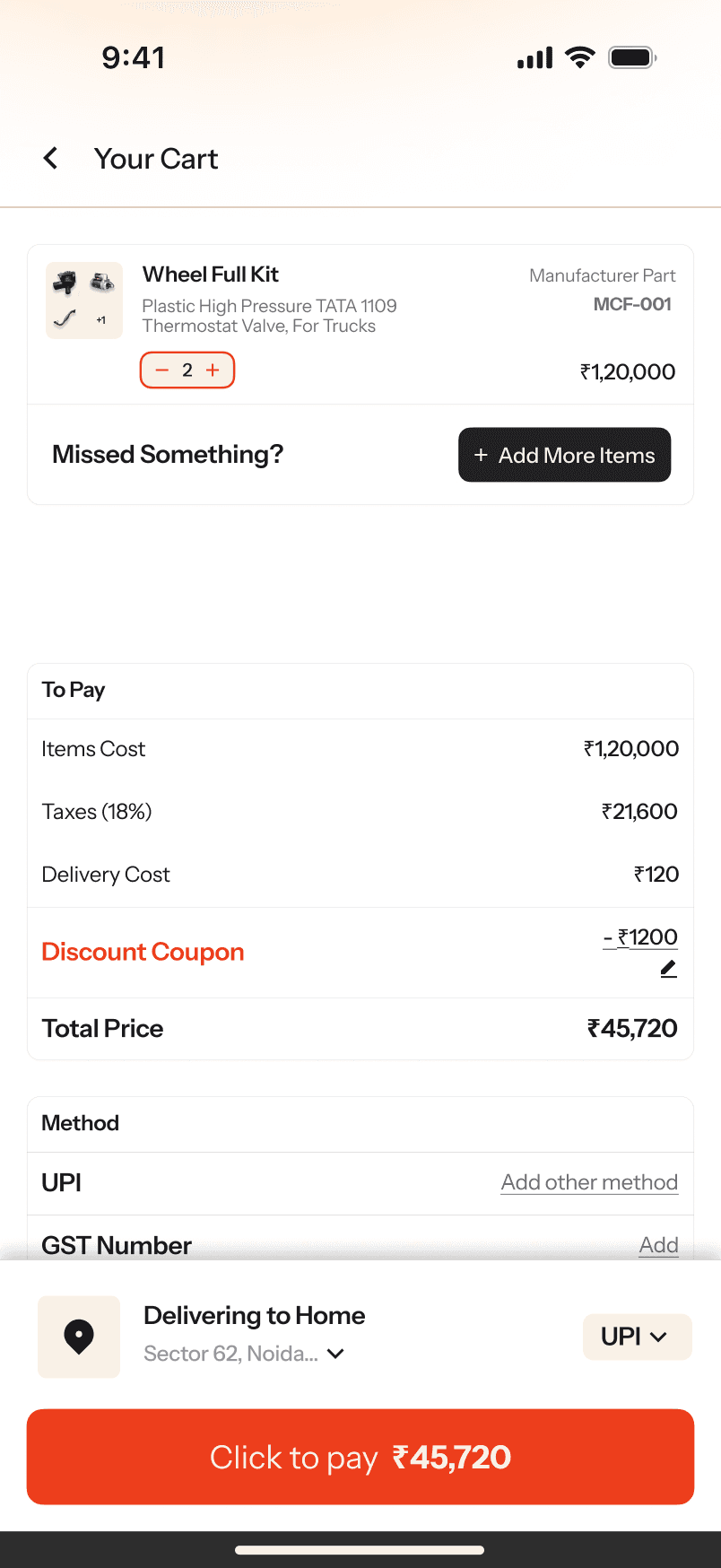Click the Add other method link
721x1568 pixels.
[589, 1182]
